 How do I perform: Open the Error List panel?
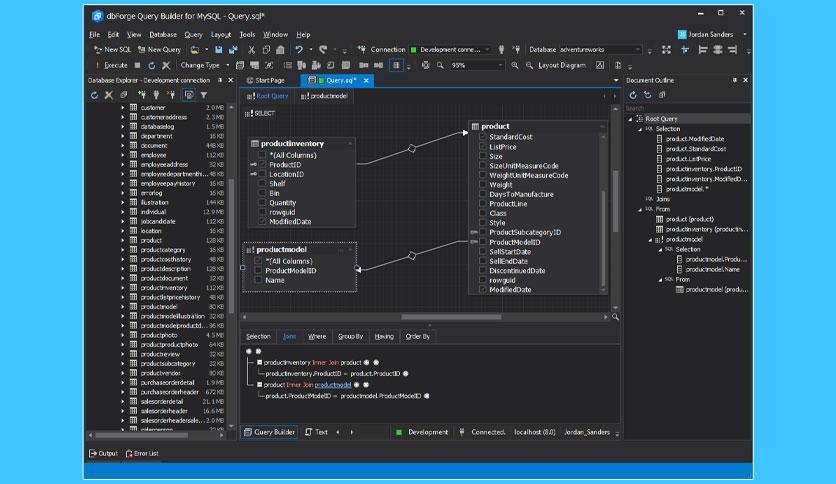(x=142, y=454)
